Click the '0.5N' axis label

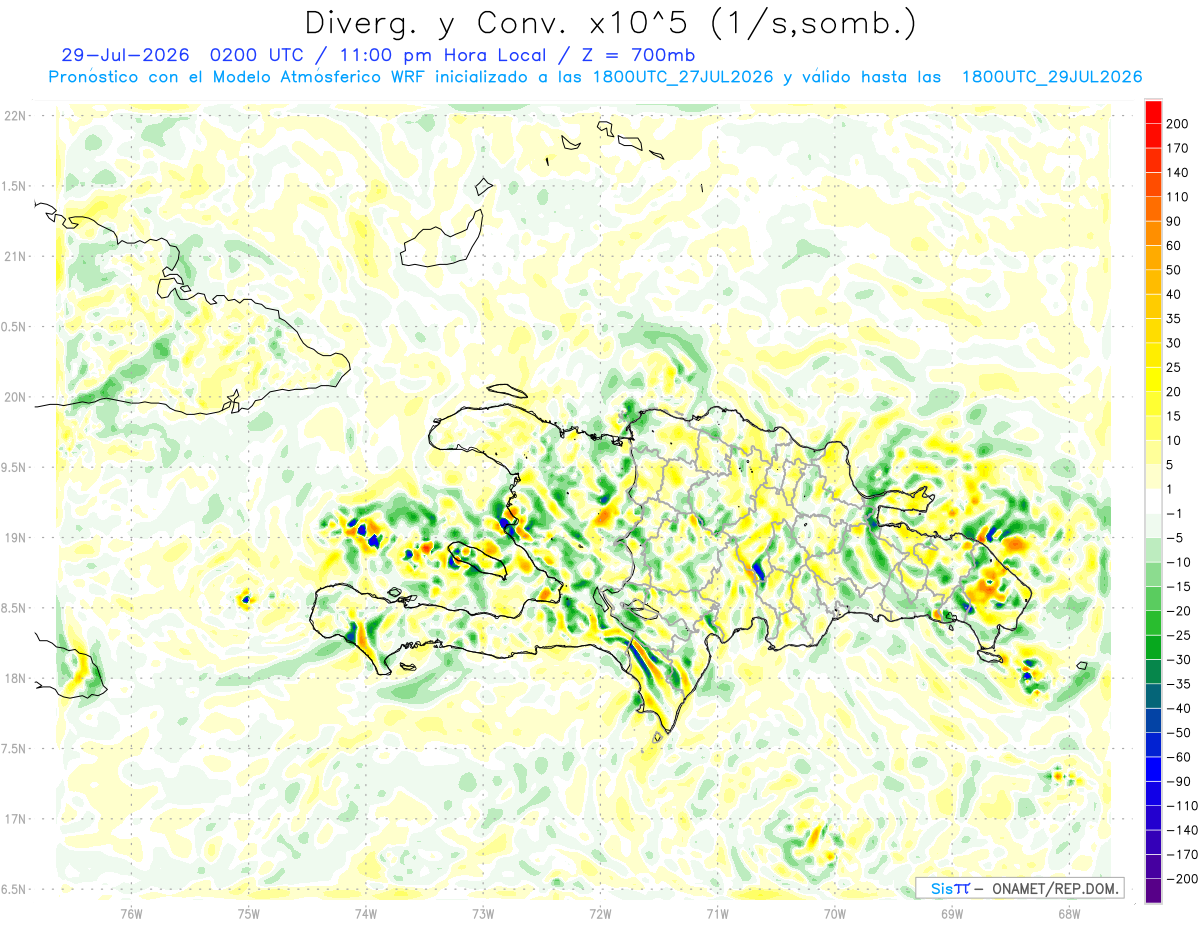click(x=14, y=327)
